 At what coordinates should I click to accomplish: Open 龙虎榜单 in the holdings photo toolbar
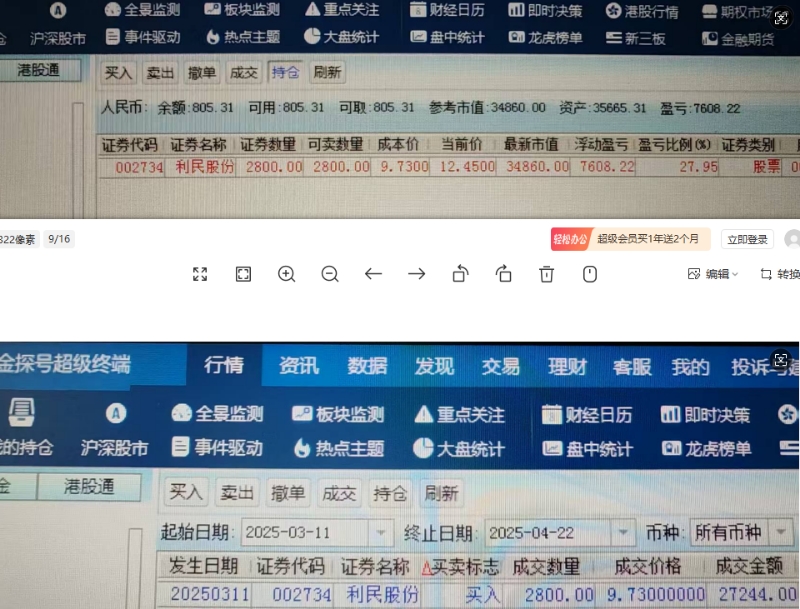[x=545, y=38]
